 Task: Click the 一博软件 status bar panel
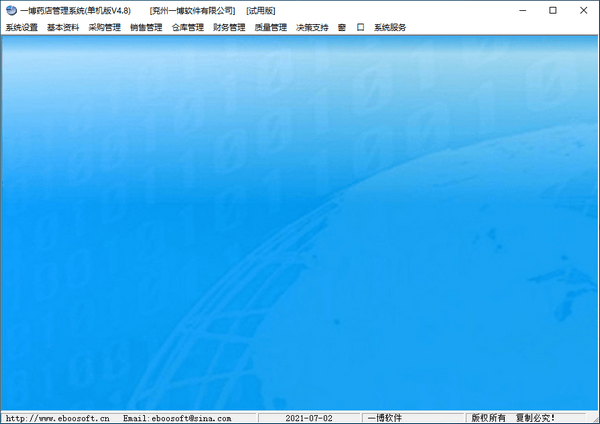[x=384, y=418]
